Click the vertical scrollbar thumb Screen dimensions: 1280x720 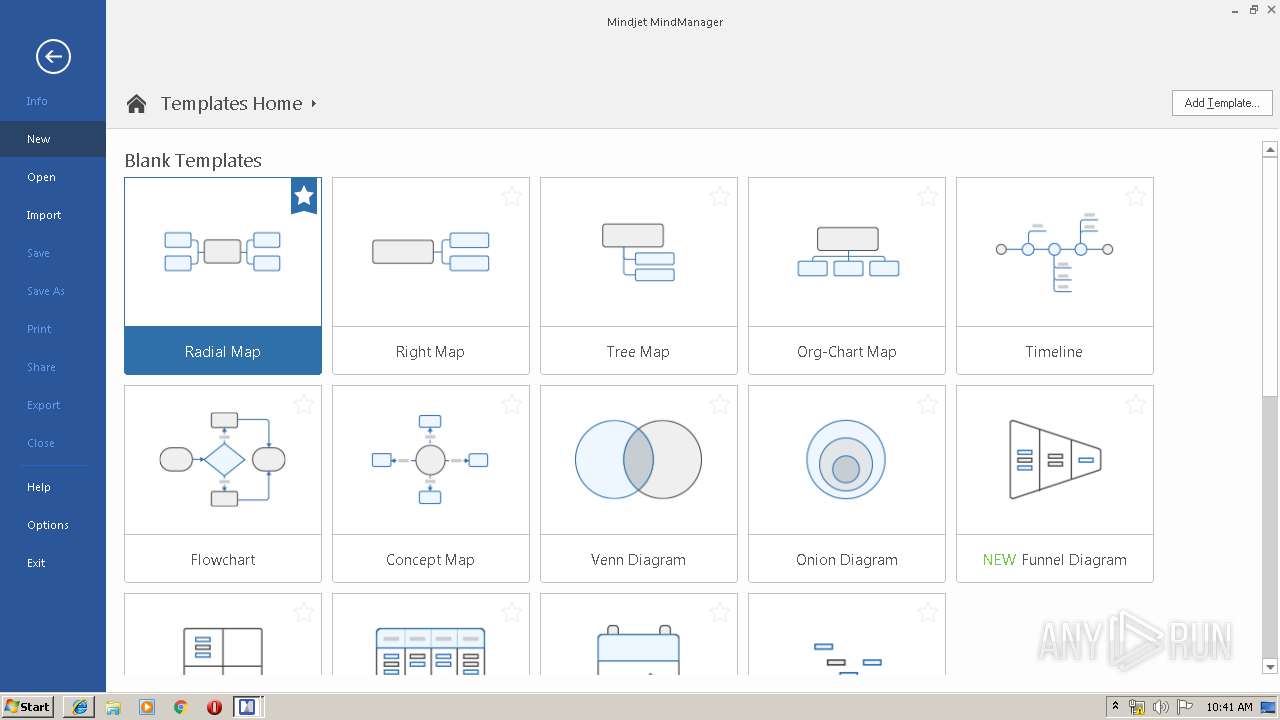(1270, 276)
